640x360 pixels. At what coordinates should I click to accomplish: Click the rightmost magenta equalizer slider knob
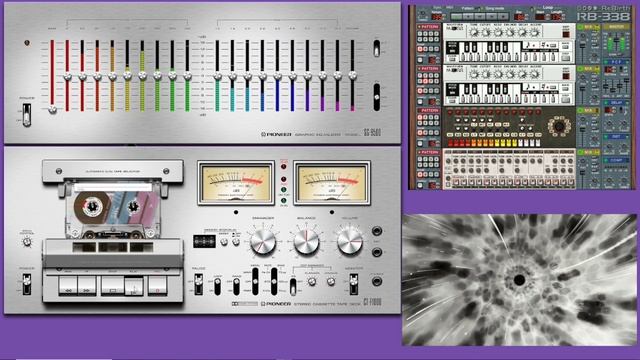pos(352,76)
